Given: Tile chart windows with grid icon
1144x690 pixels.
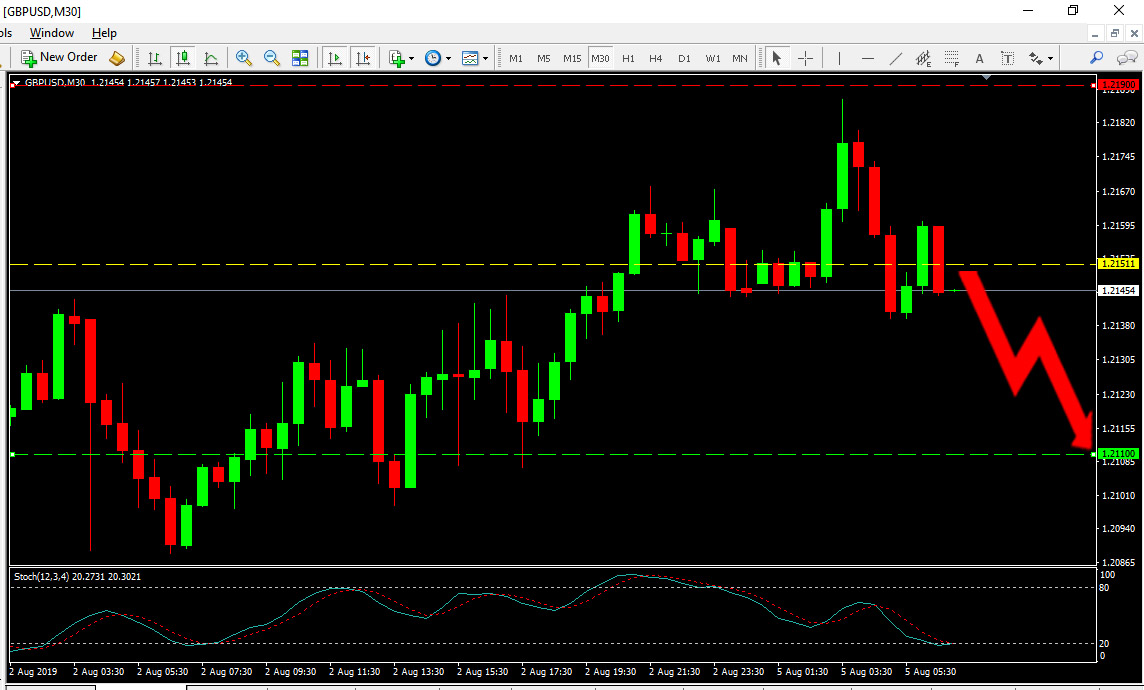Looking at the screenshot, I should [300, 58].
